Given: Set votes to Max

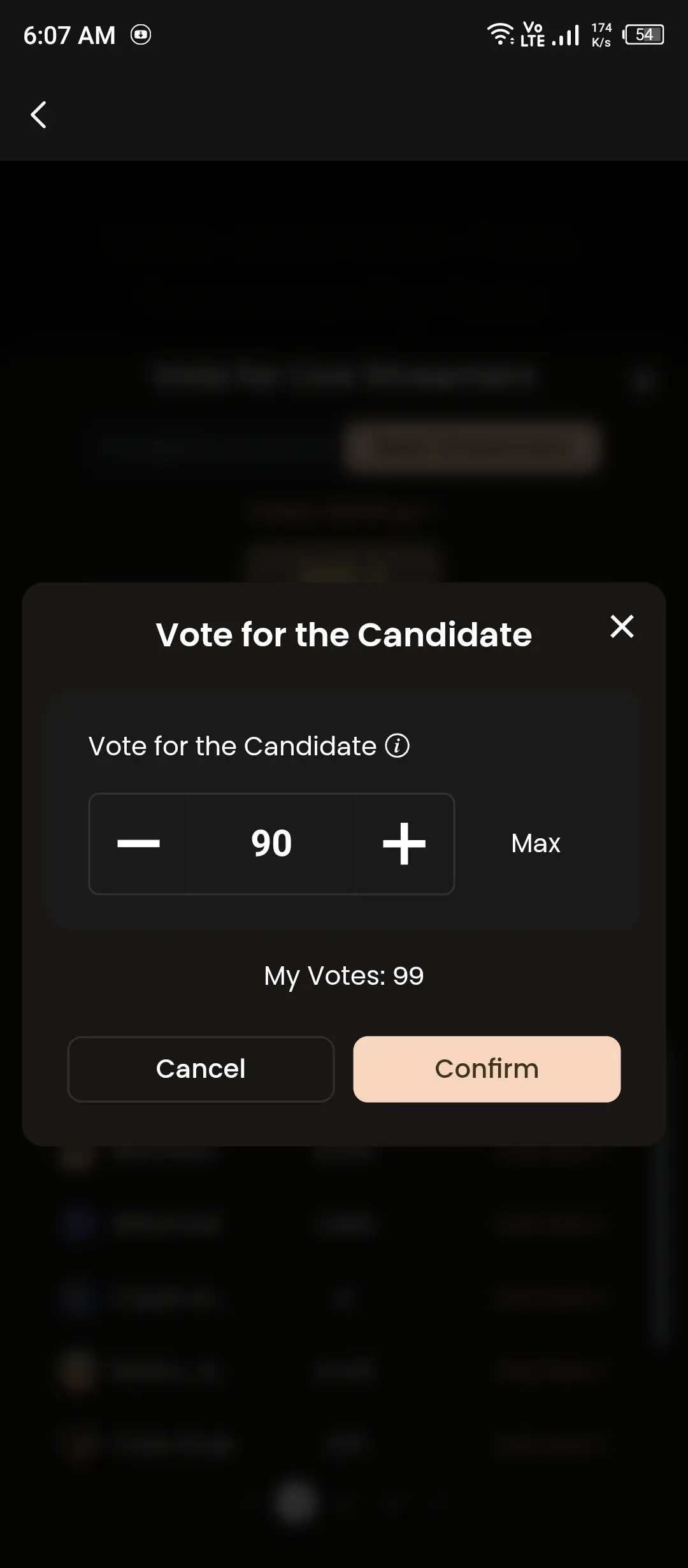Looking at the screenshot, I should tap(536, 843).
